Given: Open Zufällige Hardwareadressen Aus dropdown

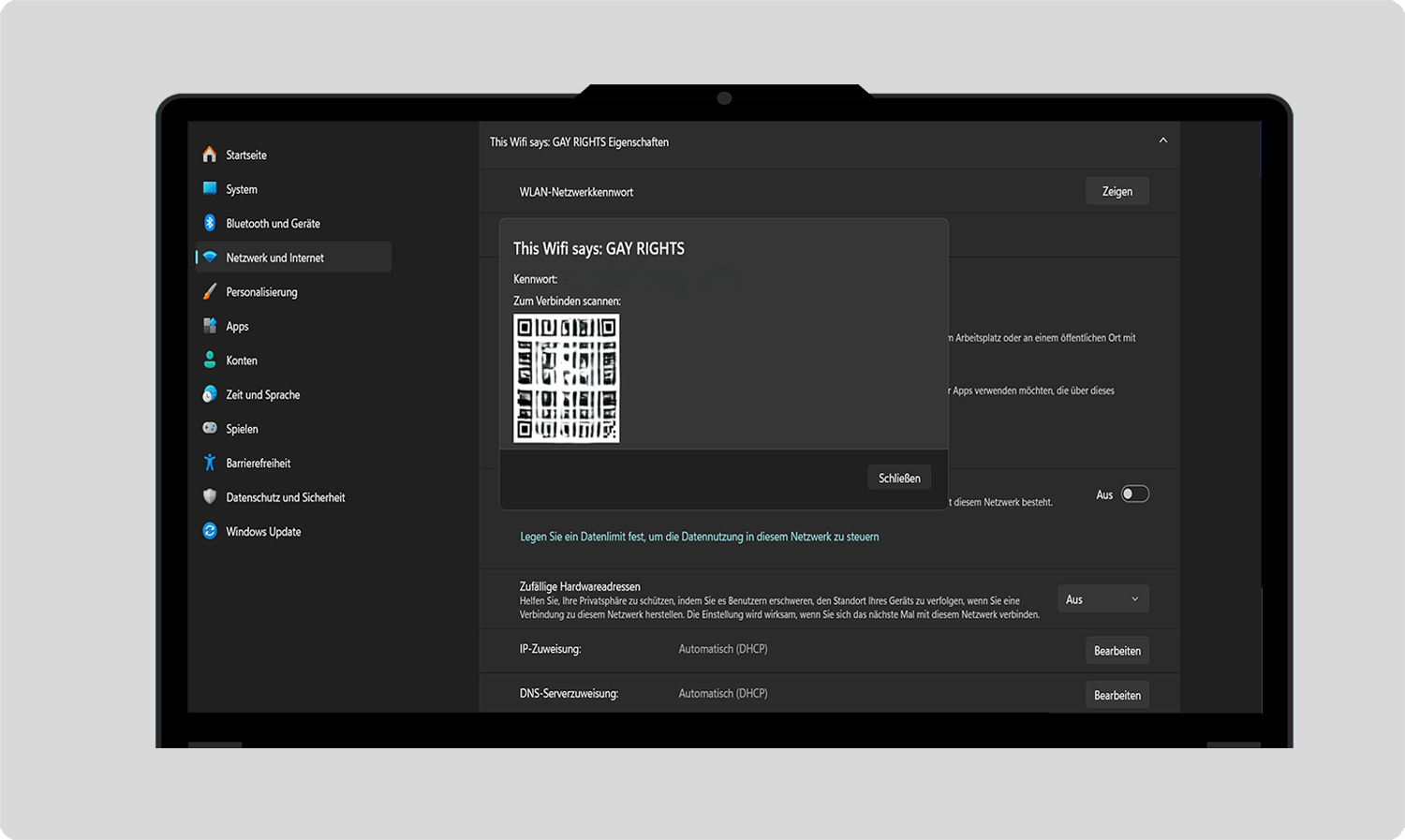Looking at the screenshot, I should coord(1103,599).
